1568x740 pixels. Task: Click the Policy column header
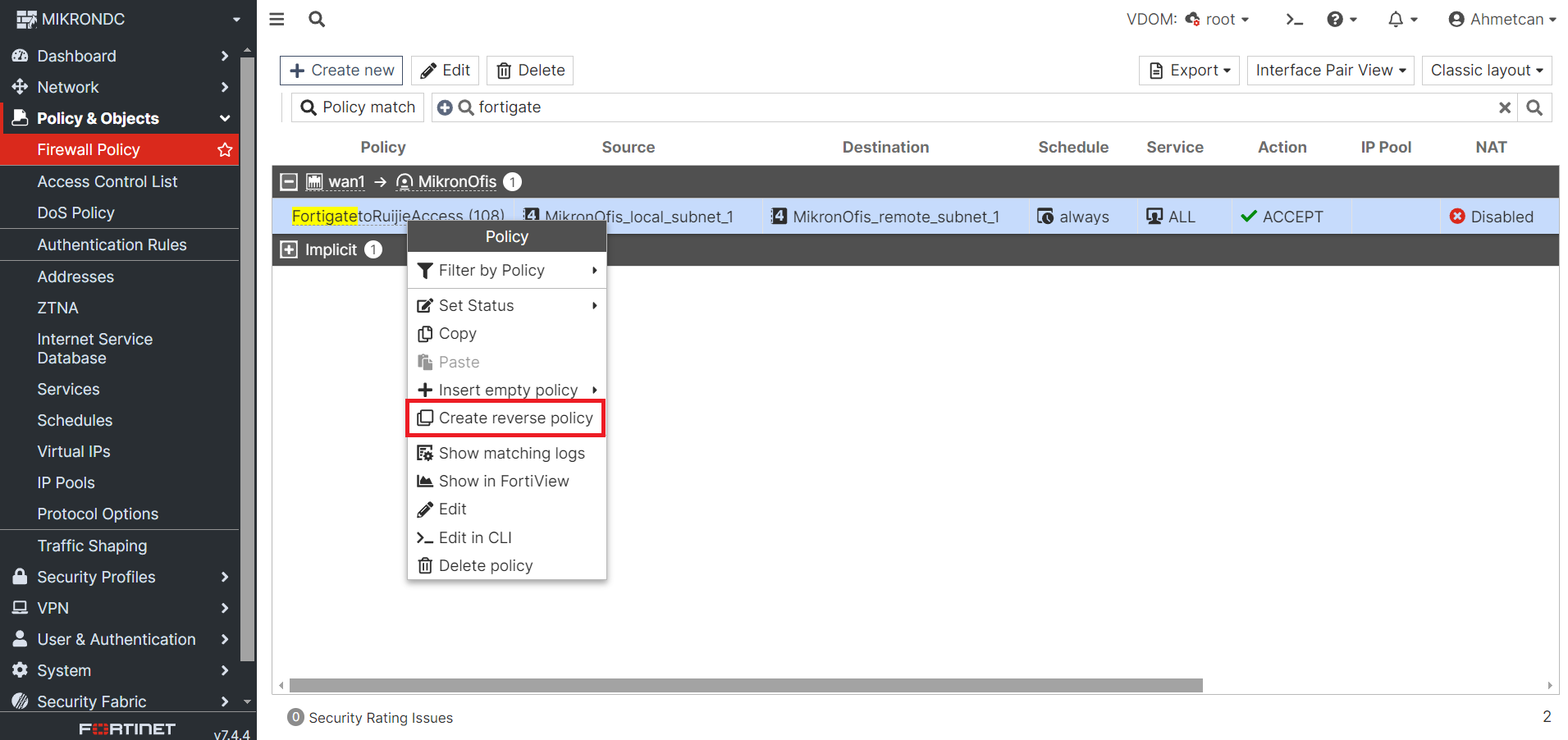pyautogui.click(x=383, y=147)
